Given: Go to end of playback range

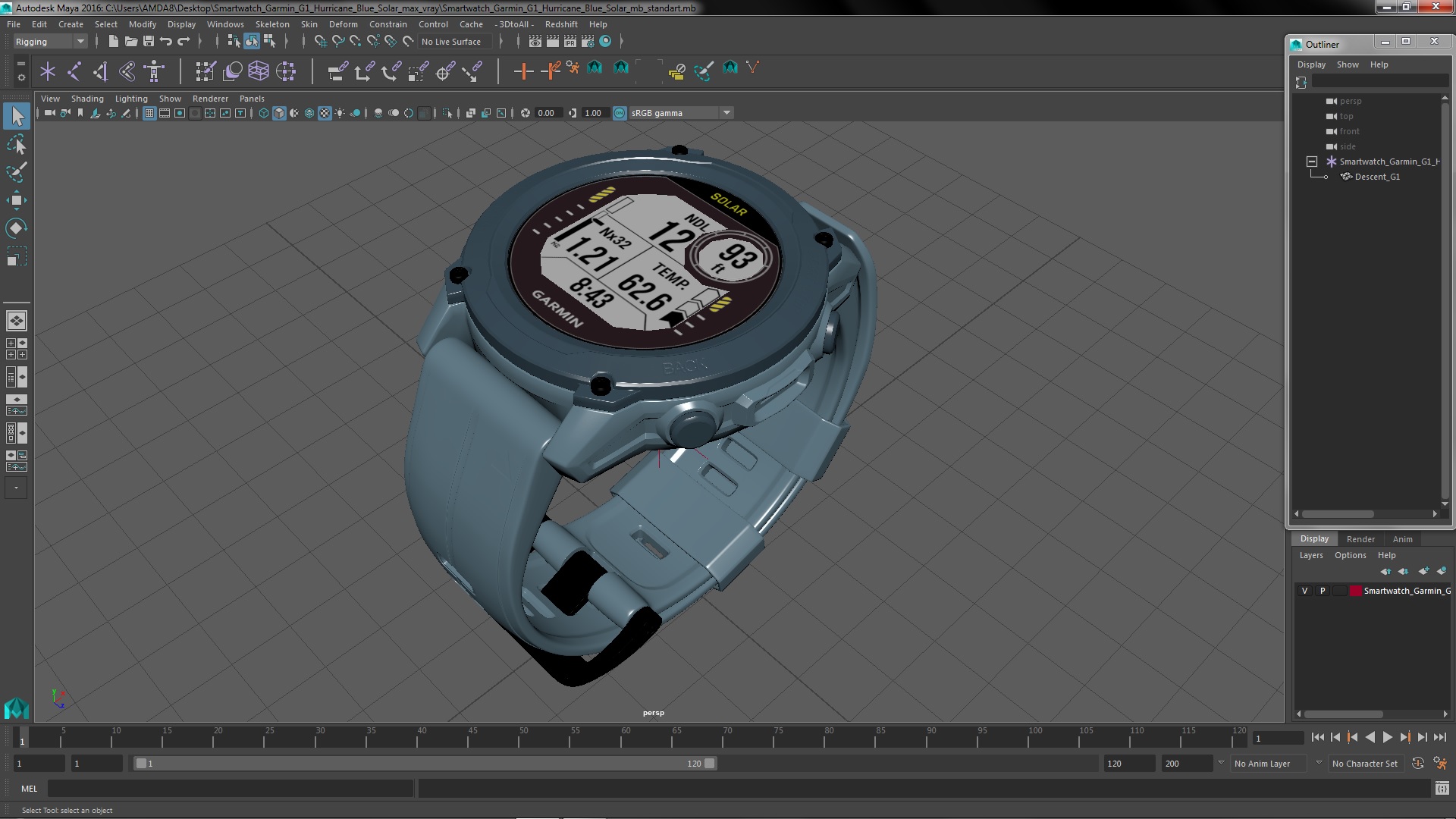Looking at the screenshot, I should (1439, 737).
